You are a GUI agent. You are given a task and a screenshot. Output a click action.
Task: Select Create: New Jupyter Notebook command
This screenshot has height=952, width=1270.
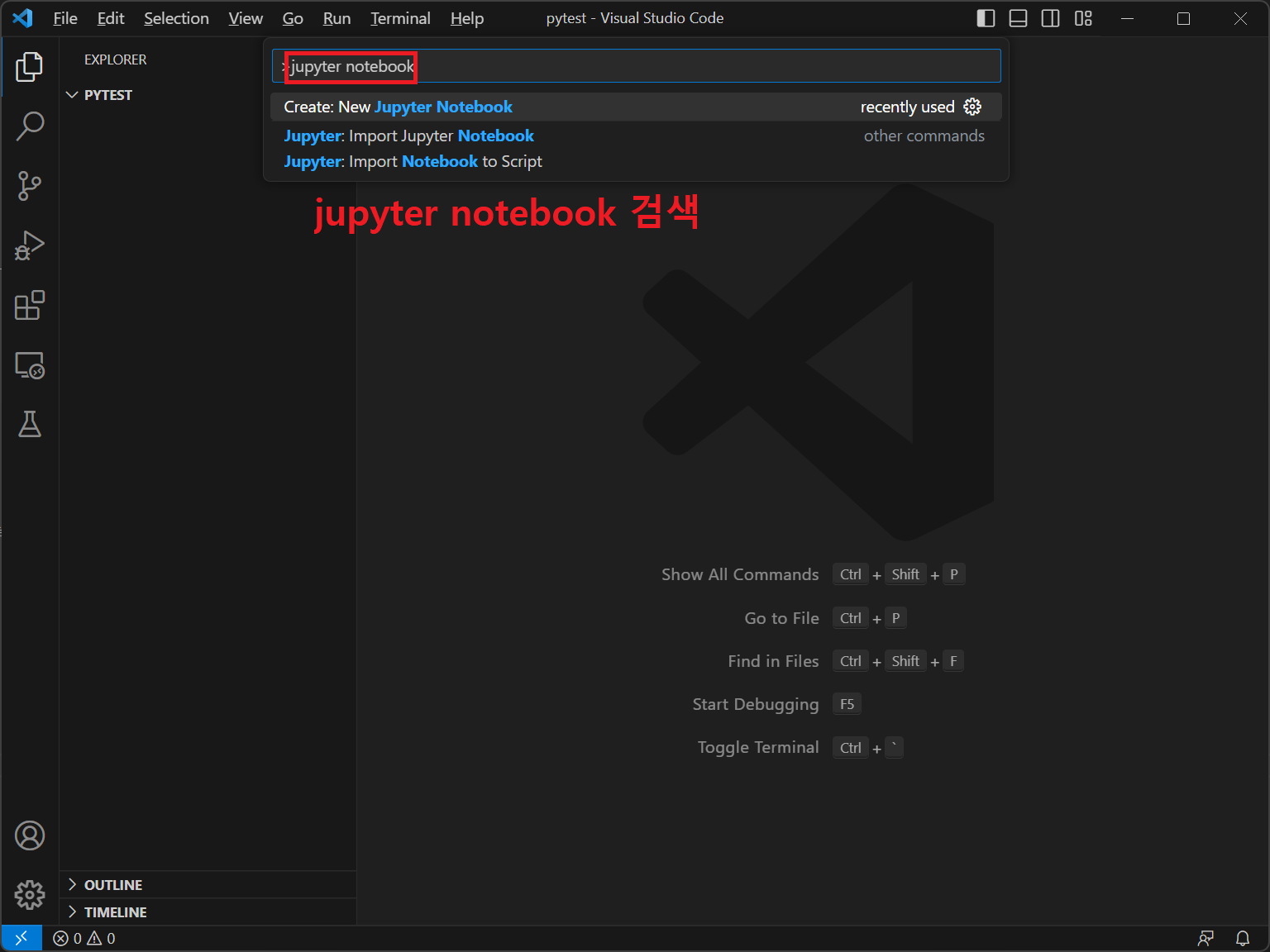tap(398, 107)
